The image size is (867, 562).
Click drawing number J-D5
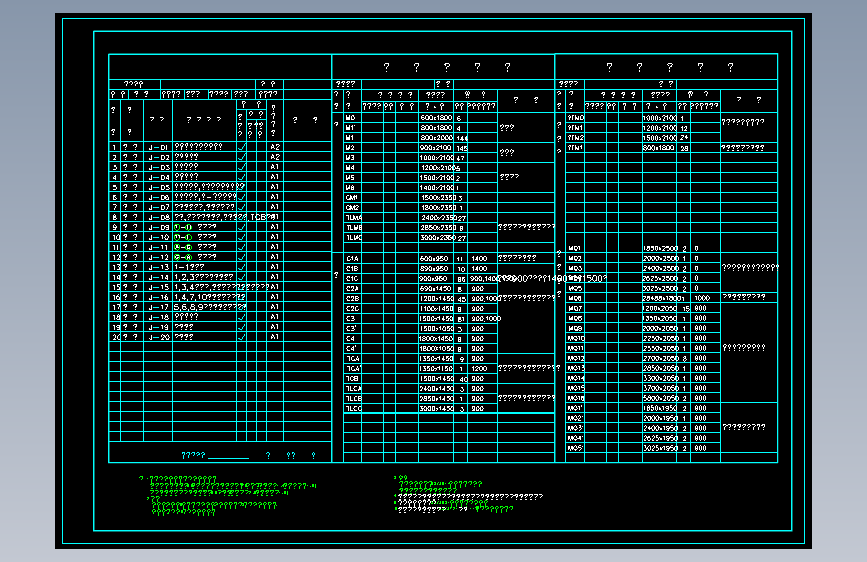[158, 188]
